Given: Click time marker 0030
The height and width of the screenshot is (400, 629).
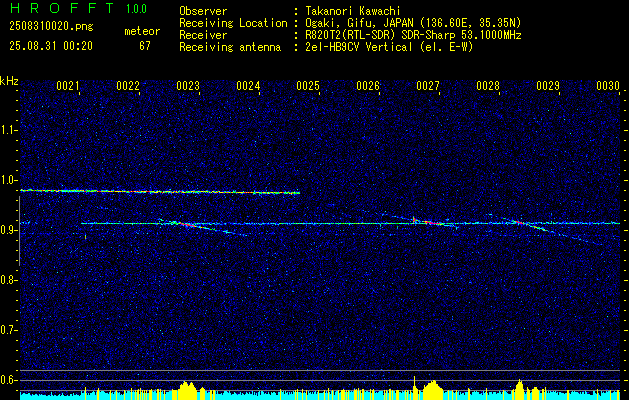Looking at the screenshot, I should [x=608, y=85].
